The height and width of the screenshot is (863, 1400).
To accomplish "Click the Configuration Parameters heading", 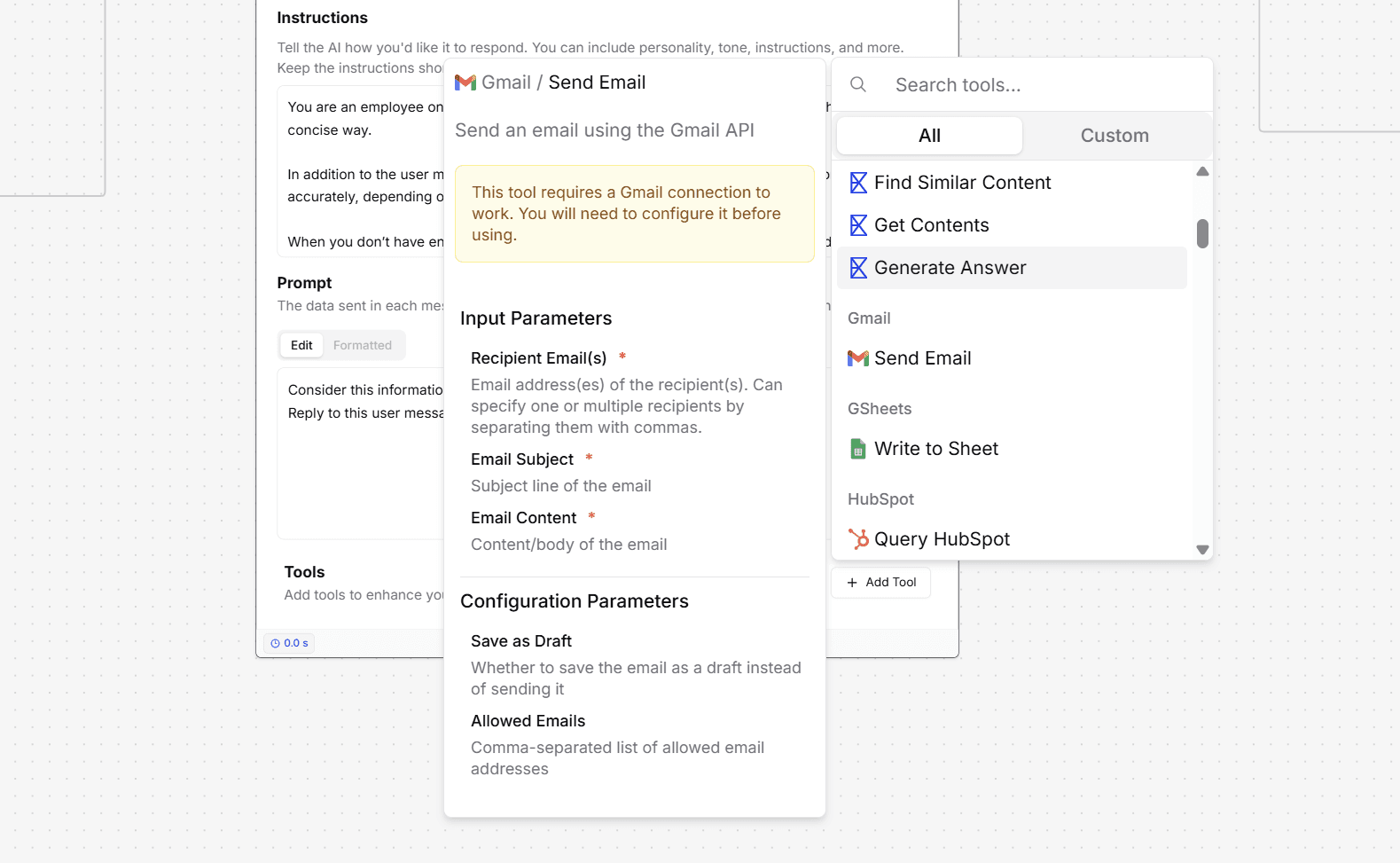I will 575,601.
